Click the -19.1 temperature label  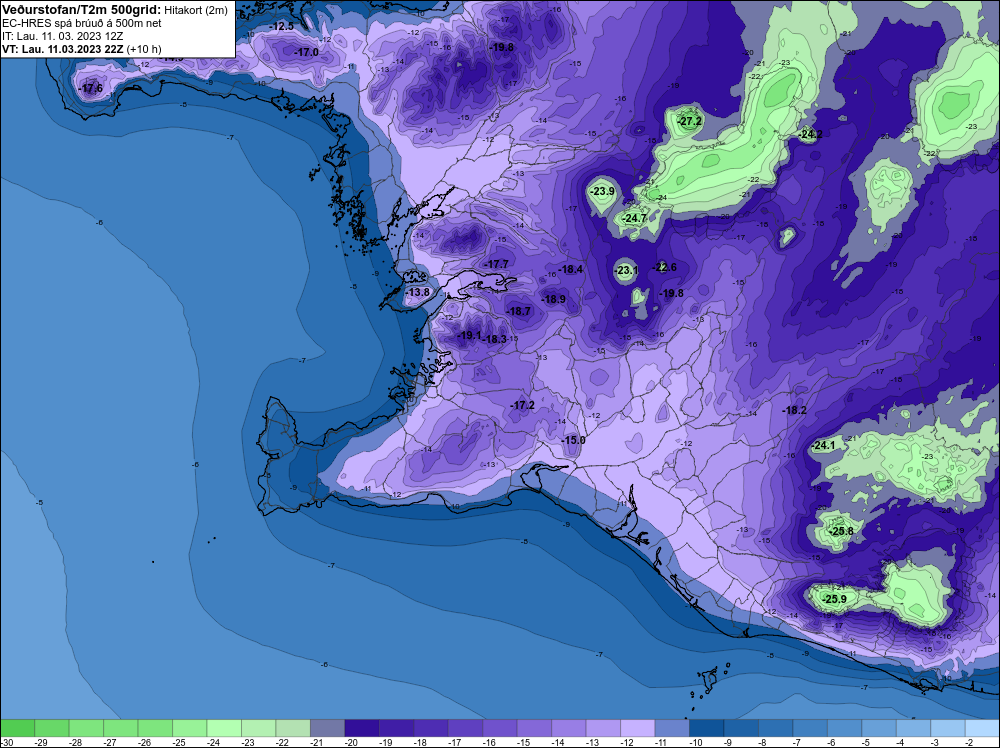pyautogui.click(x=469, y=335)
